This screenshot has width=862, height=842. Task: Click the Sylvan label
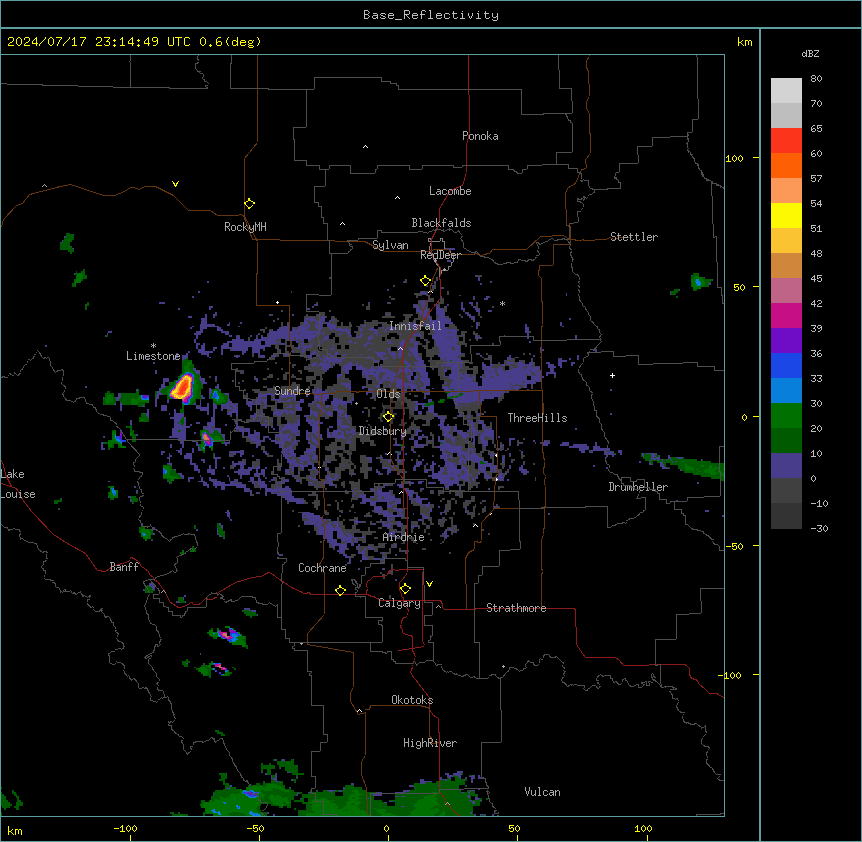(390, 245)
